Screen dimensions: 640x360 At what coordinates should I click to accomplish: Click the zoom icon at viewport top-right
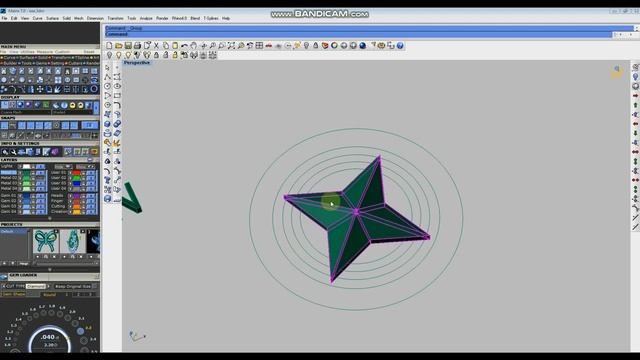[x=617, y=69]
